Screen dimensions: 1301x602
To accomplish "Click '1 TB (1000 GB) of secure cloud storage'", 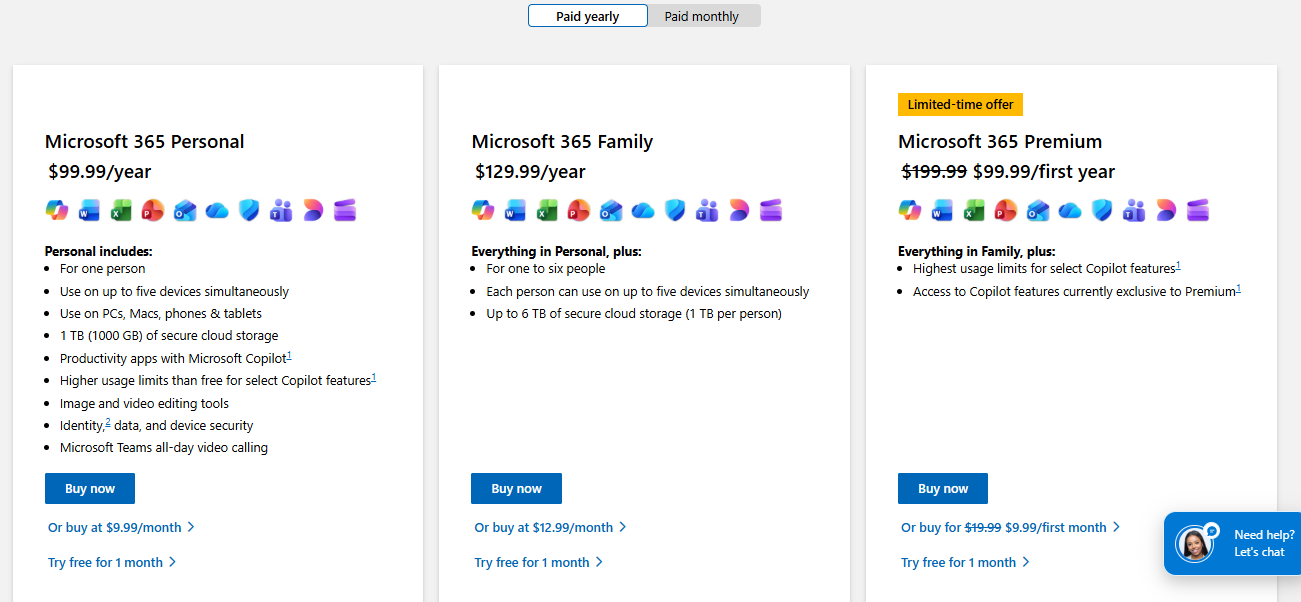I will pos(169,336).
